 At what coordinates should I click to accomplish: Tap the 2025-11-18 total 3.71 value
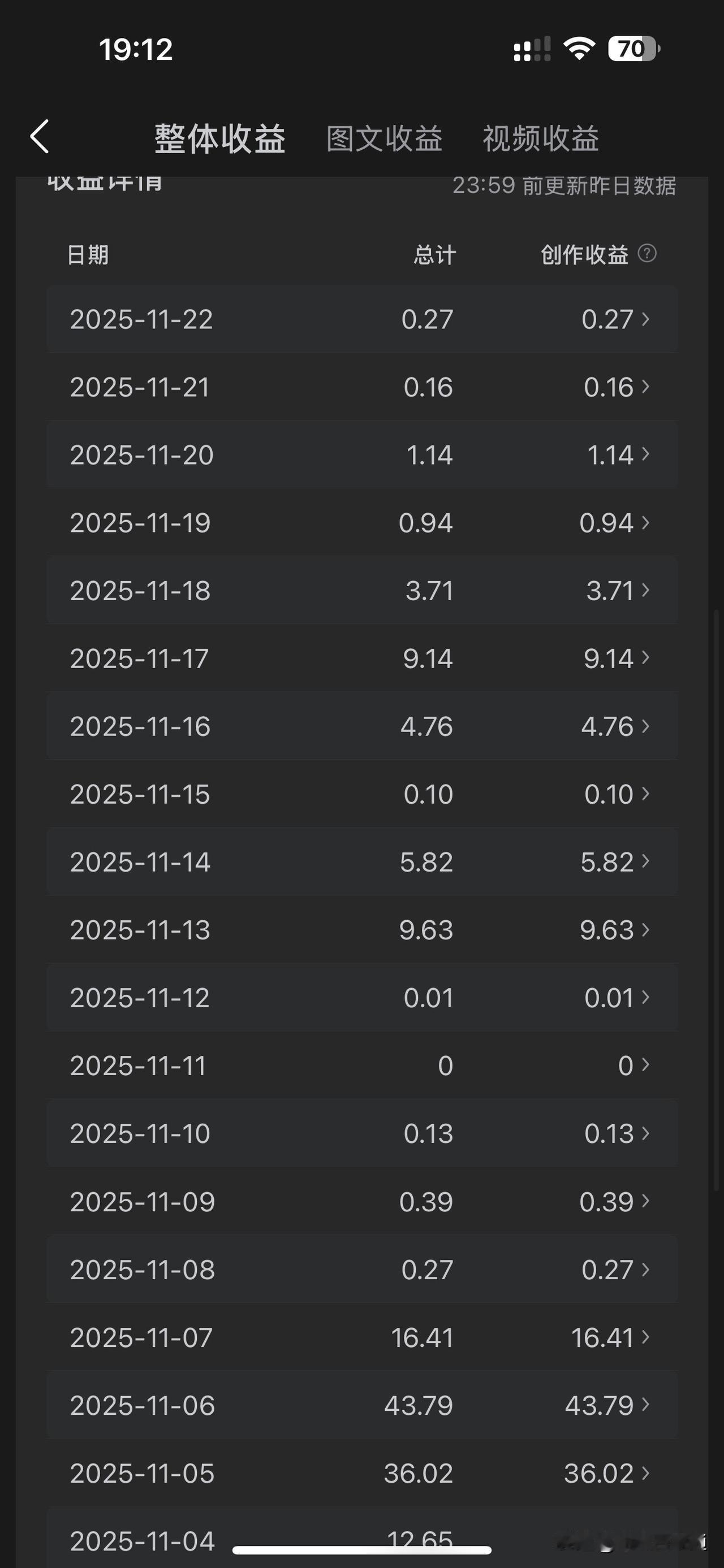[429, 591]
